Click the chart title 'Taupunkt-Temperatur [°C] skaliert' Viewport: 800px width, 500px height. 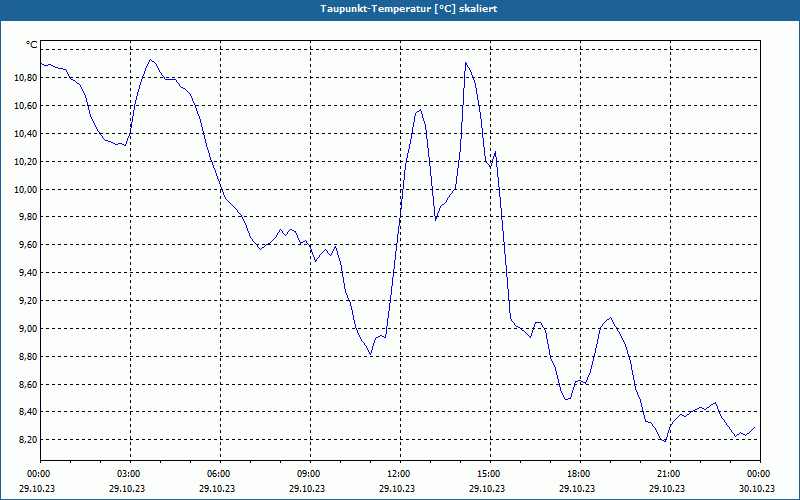409,9
